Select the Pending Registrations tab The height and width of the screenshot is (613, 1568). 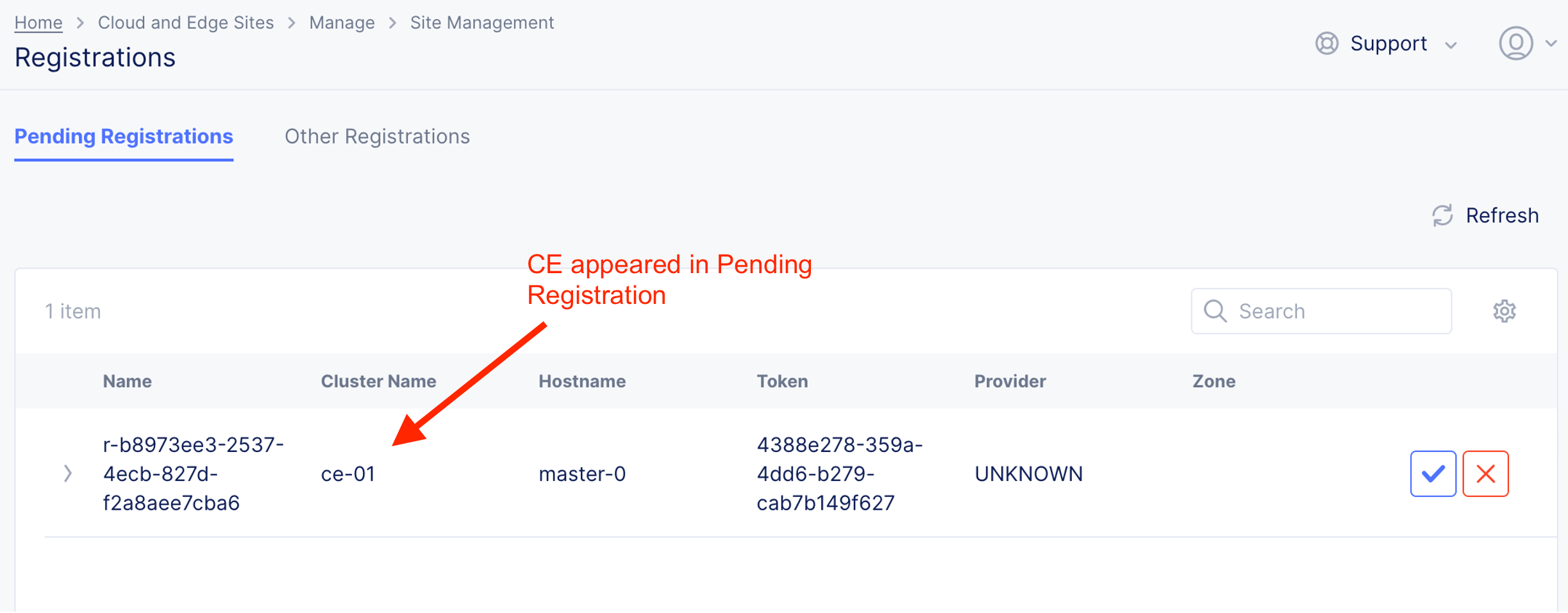coord(124,137)
